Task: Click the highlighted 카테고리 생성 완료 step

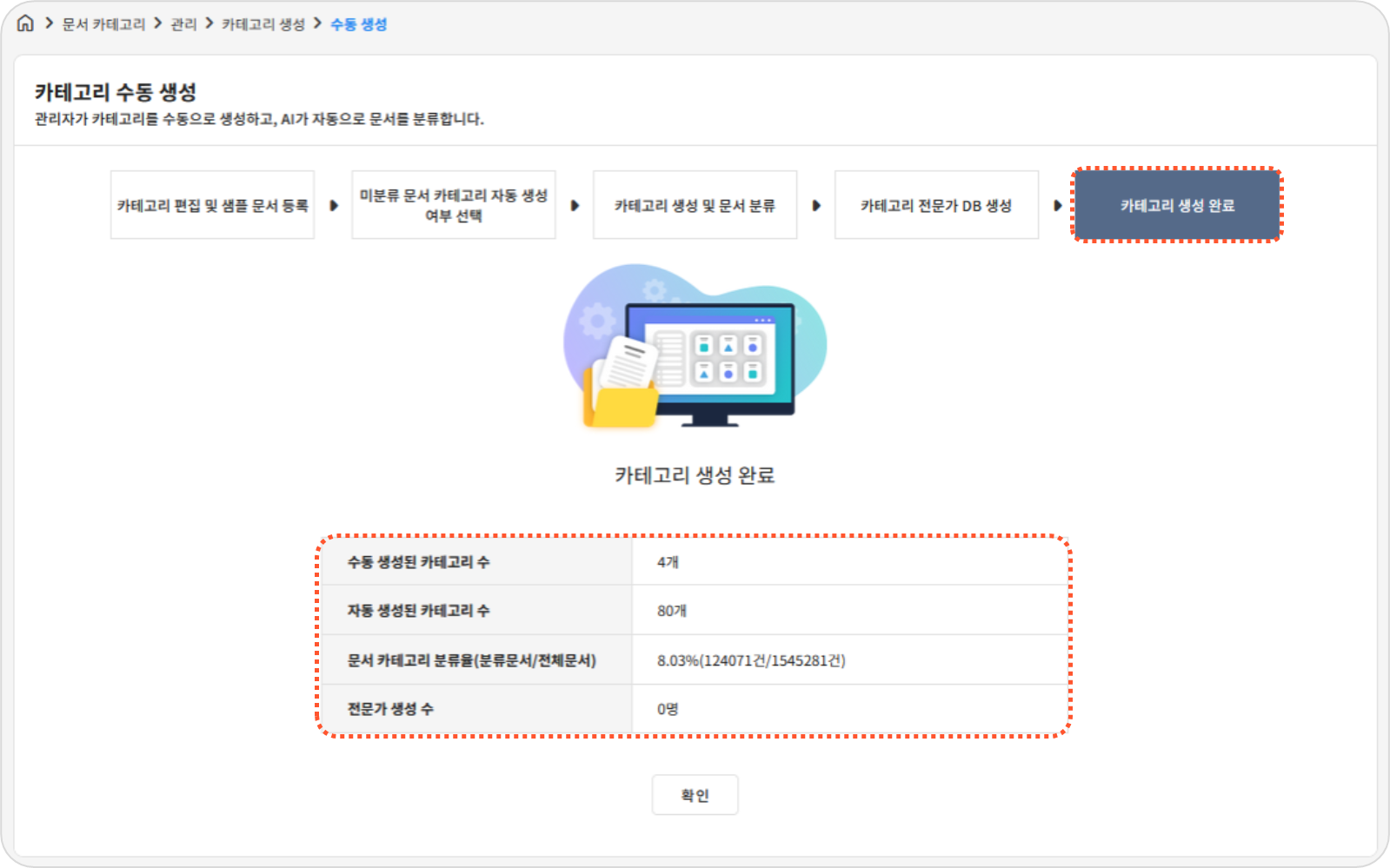Action: click(x=1177, y=205)
